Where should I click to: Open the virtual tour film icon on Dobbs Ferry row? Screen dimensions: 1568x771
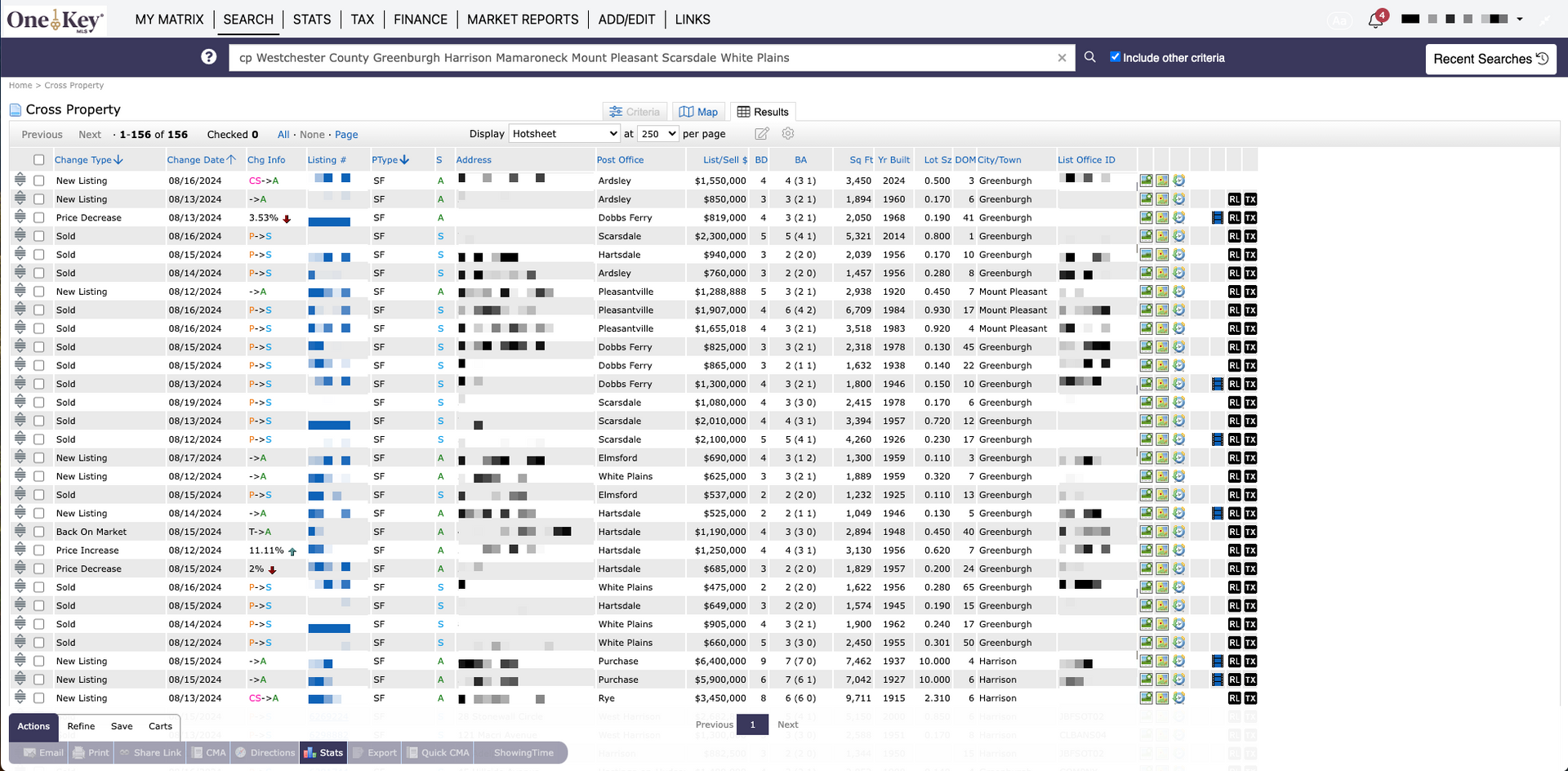tap(1217, 217)
